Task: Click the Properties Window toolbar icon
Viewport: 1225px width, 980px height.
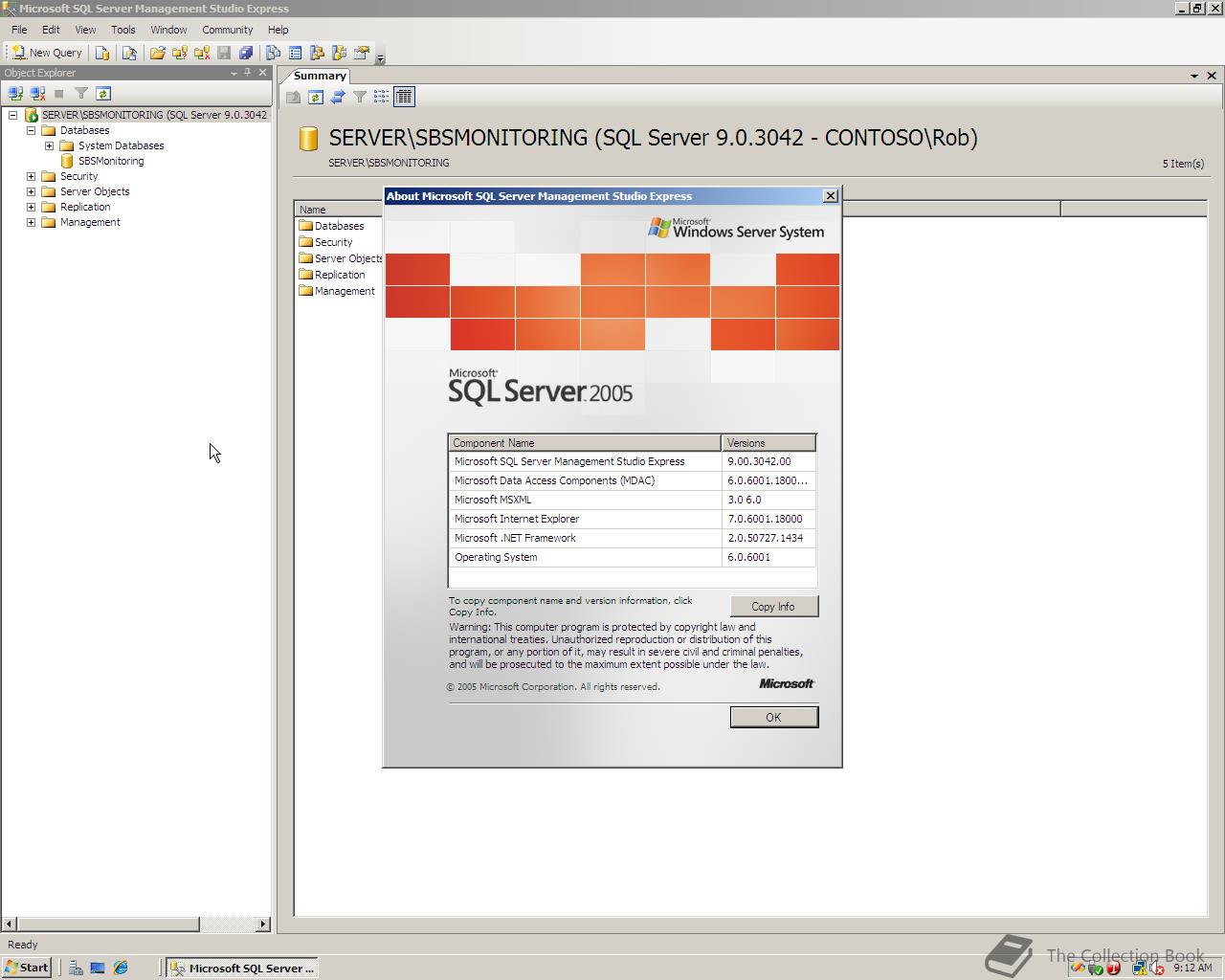Action: pyautogui.click(x=362, y=53)
